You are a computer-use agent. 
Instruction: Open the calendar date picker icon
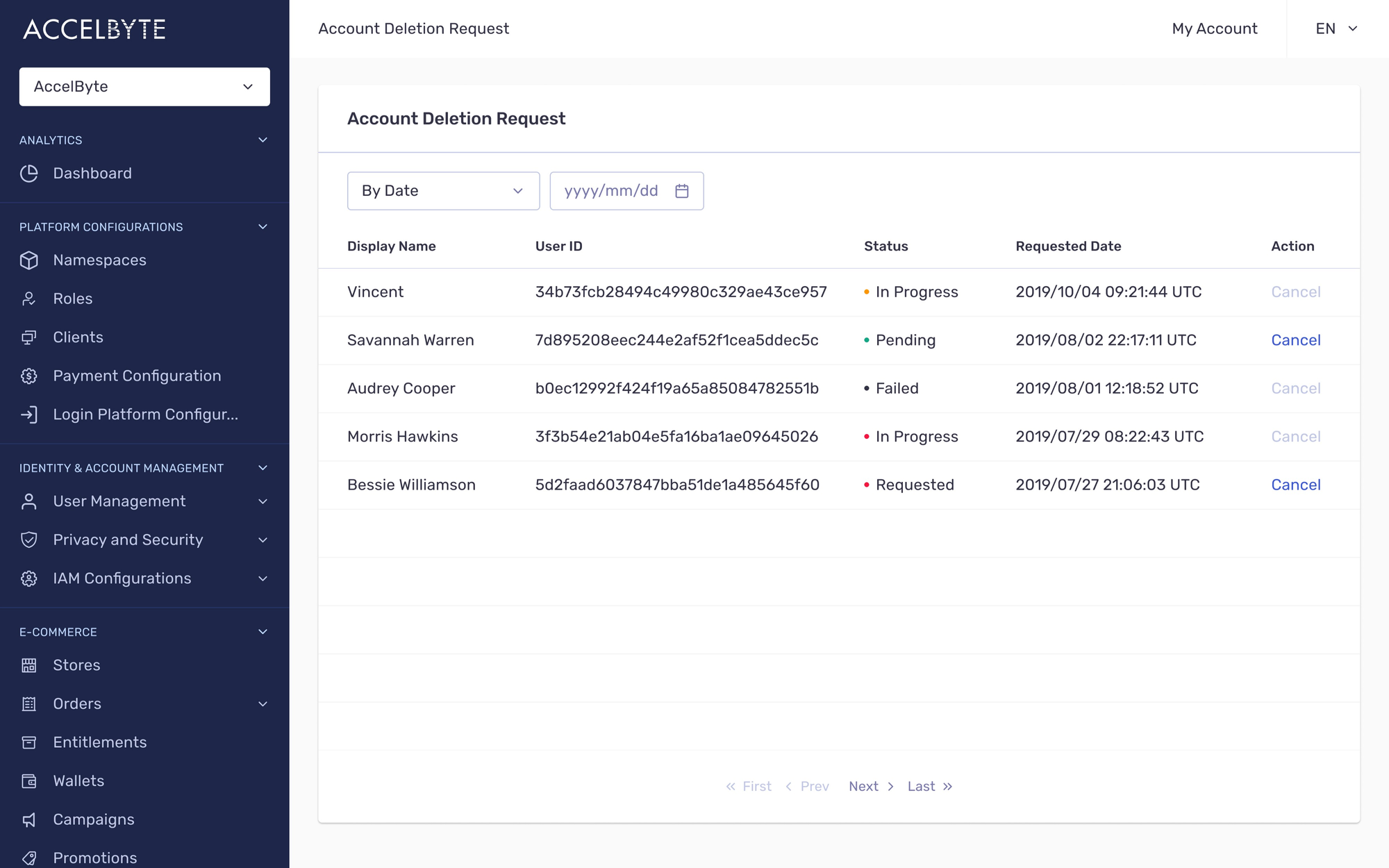(682, 191)
